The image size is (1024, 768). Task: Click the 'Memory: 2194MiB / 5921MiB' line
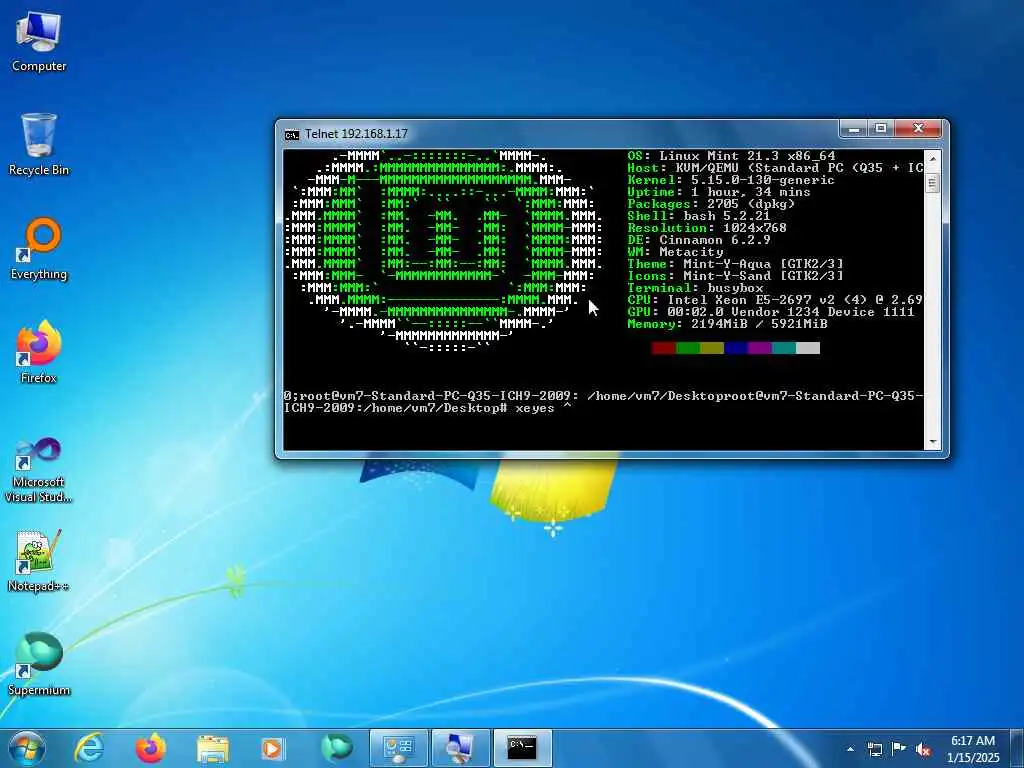[727, 324]
